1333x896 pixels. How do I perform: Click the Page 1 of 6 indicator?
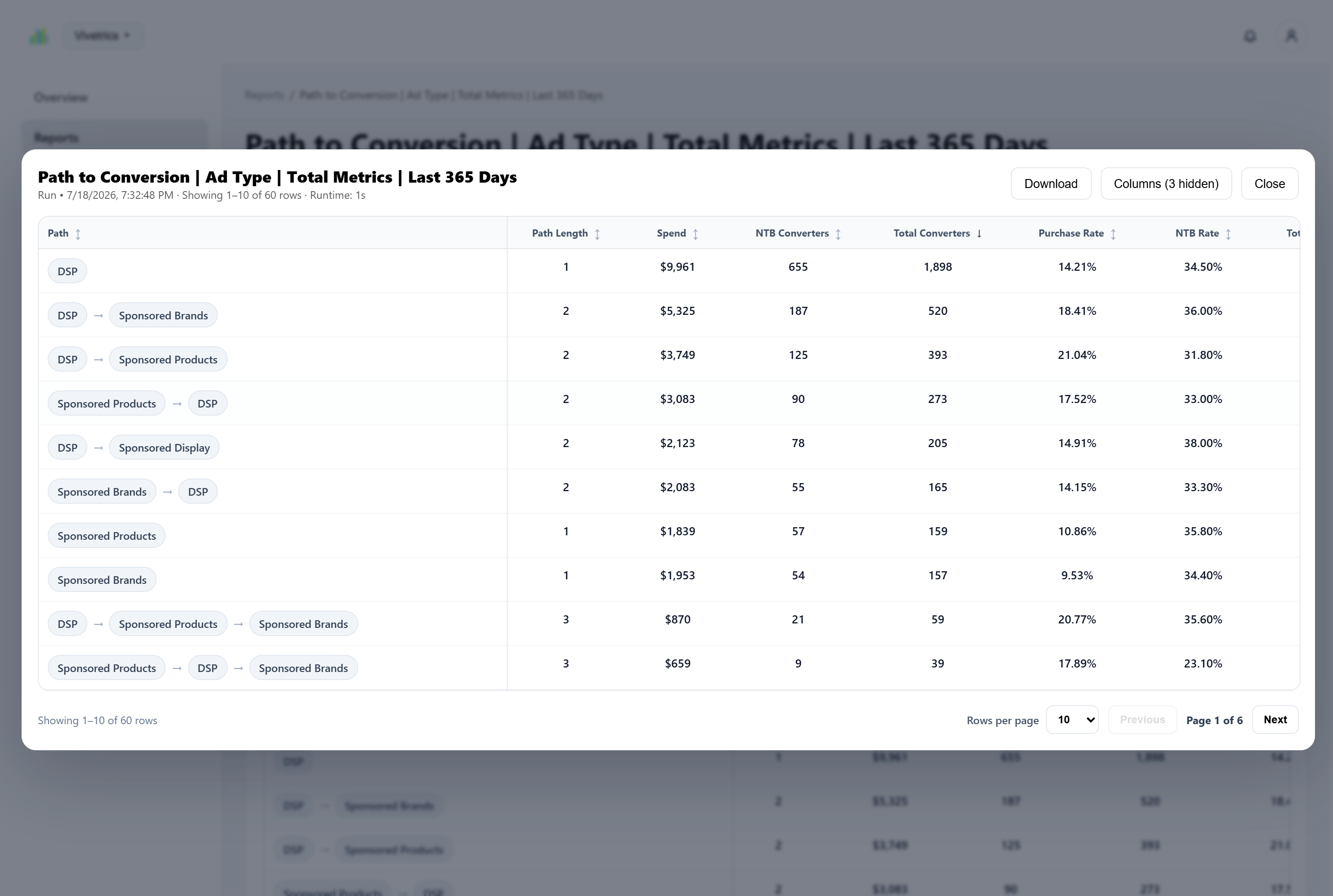[1214, 720]
